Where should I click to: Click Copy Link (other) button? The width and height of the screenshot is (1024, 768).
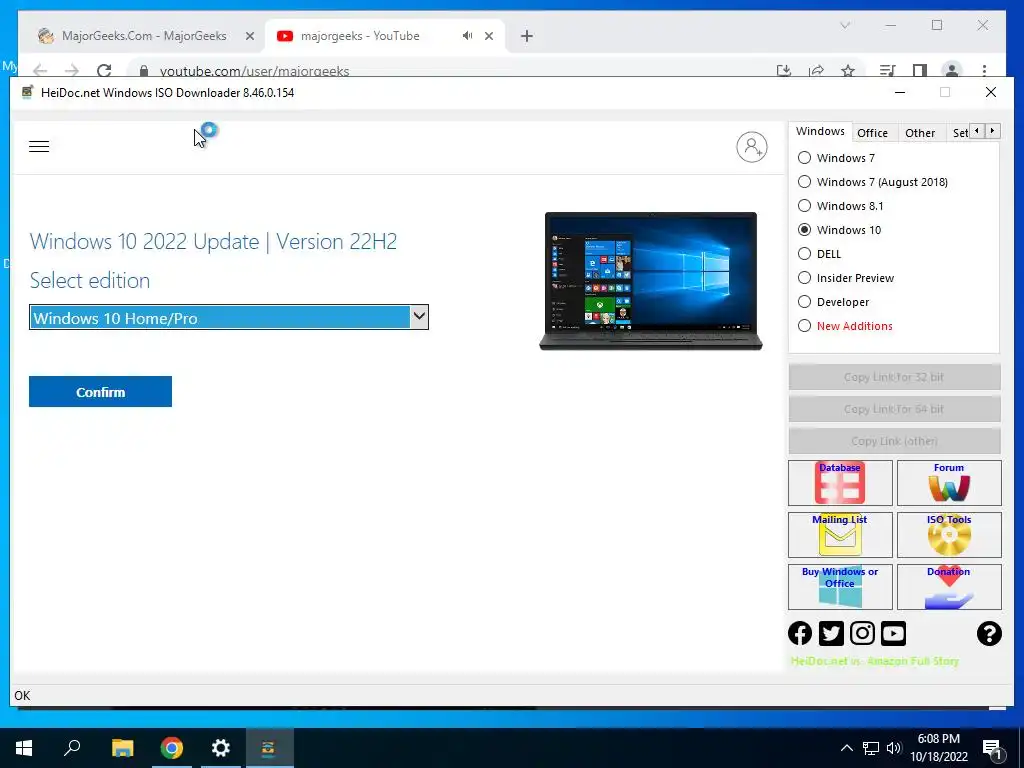coord(894,441)
